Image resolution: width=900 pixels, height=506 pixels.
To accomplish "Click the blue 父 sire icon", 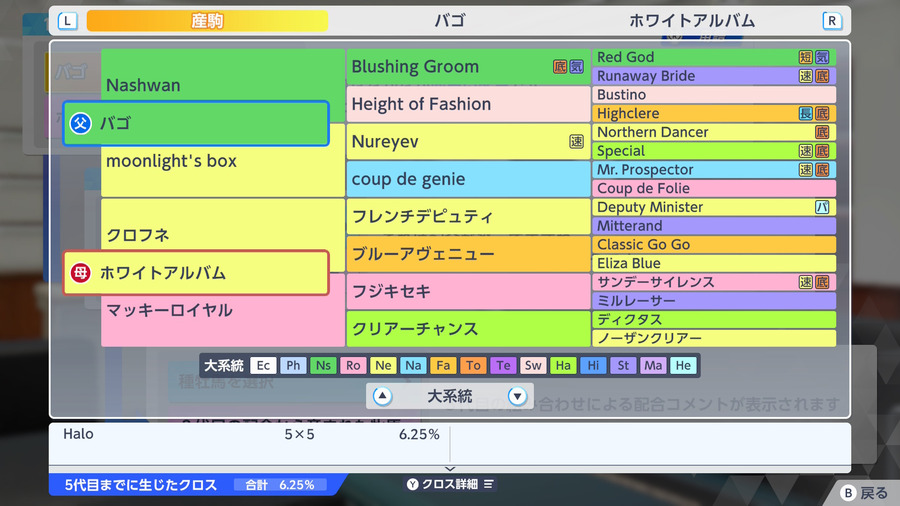I will pos(80,123).
